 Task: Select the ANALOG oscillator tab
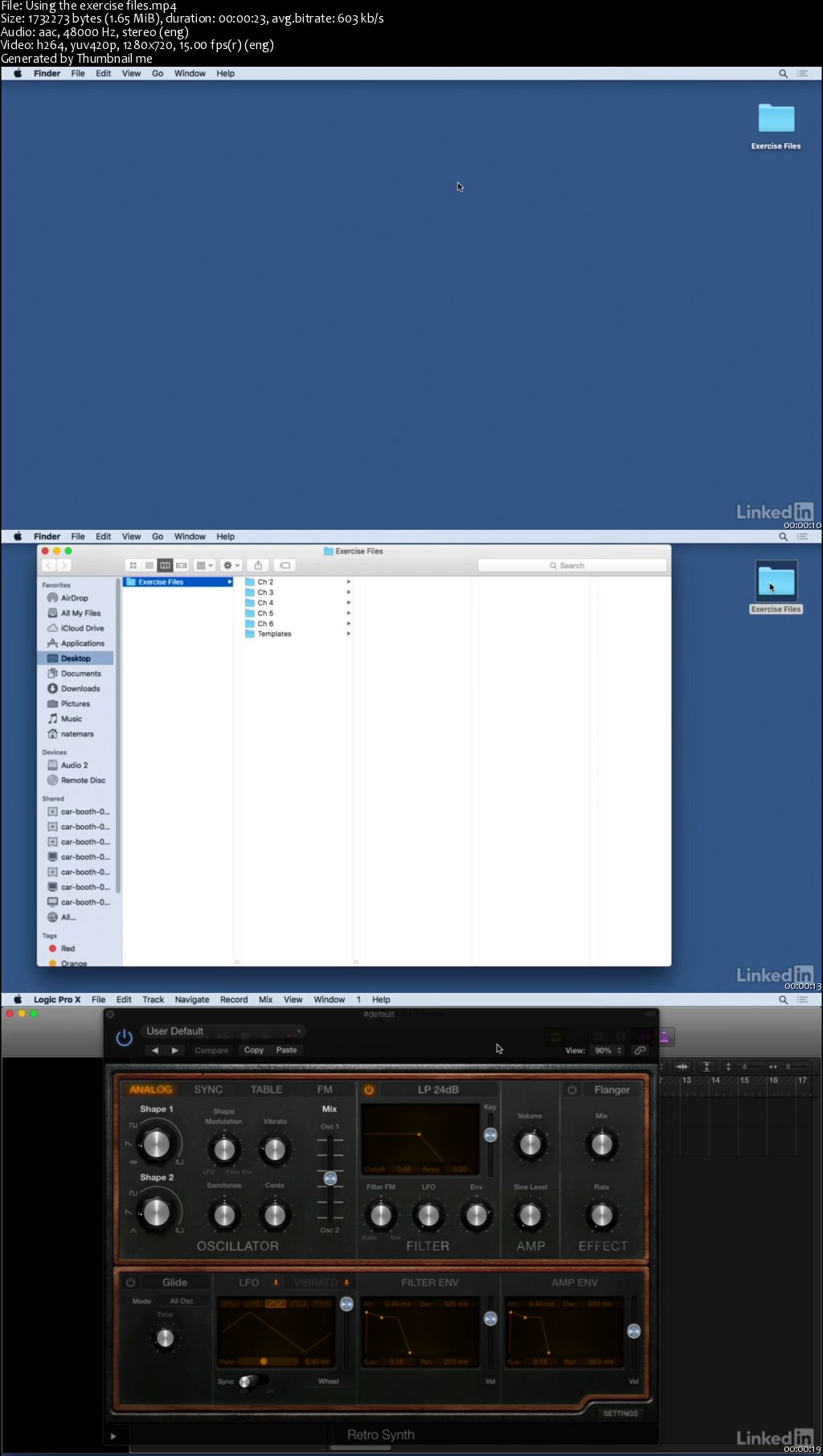point(151,1089)
